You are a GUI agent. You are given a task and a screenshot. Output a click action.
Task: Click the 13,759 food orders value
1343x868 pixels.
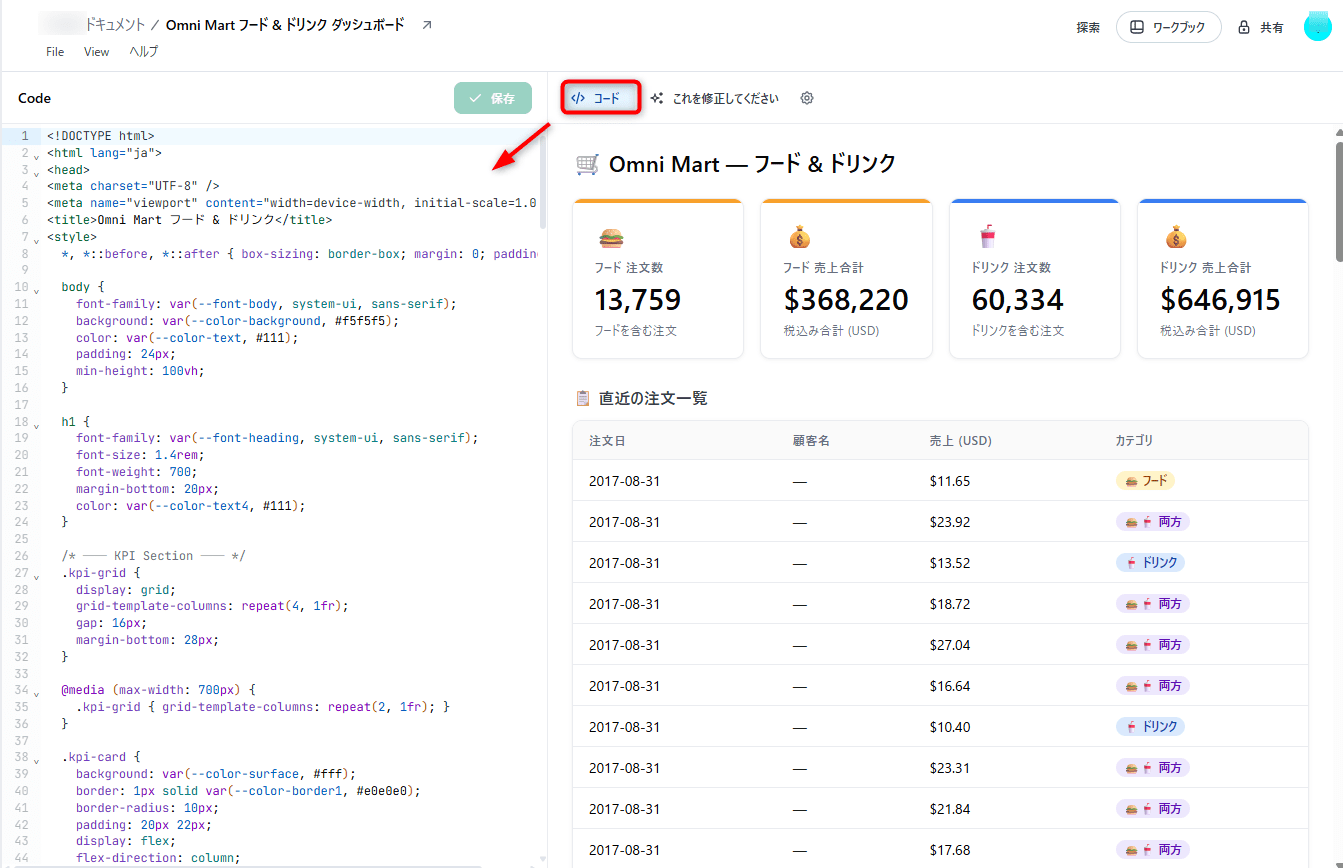coord(637,300)
